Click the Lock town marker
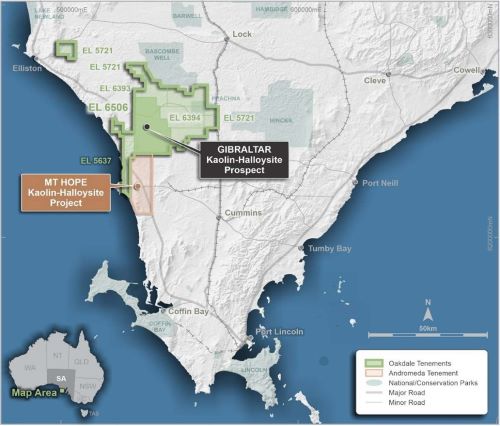 click(x=227, y=39)
